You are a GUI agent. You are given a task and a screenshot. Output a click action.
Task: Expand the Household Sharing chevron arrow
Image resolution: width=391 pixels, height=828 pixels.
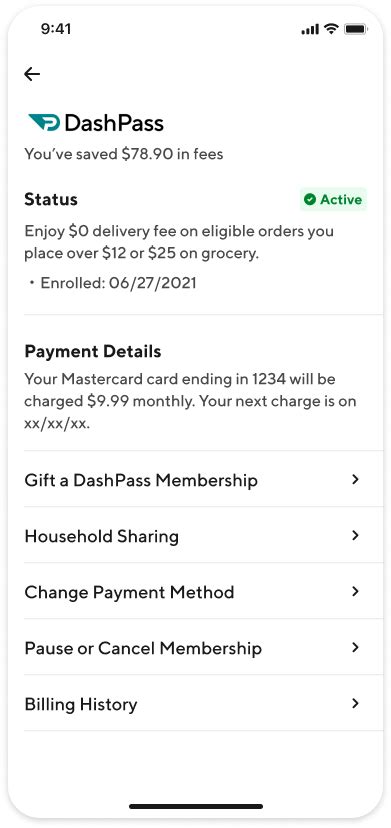coord(356,535)
